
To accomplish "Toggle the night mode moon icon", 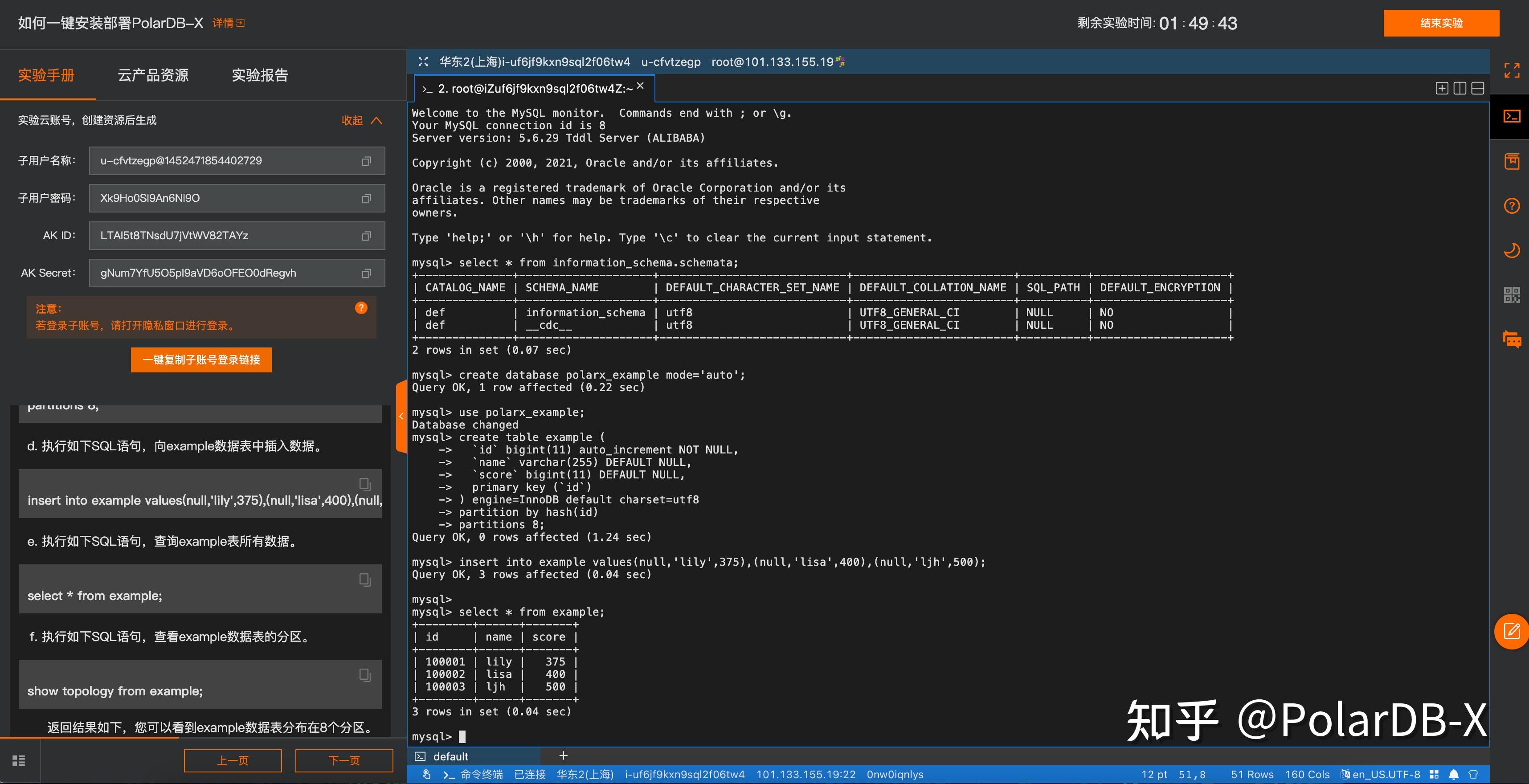I will (x=1511, y=250).
